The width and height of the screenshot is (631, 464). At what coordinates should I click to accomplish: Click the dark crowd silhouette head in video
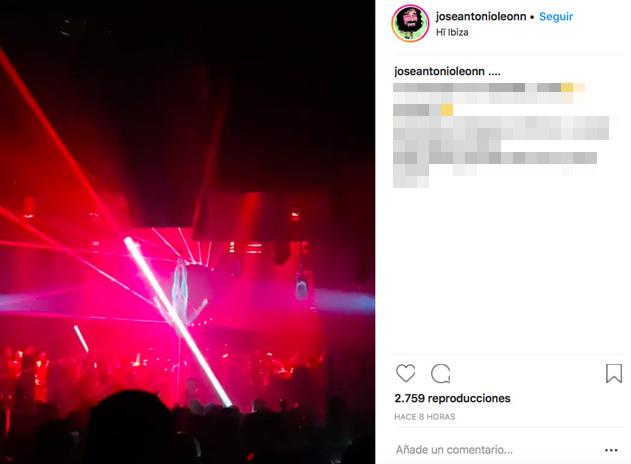(129, 425)
